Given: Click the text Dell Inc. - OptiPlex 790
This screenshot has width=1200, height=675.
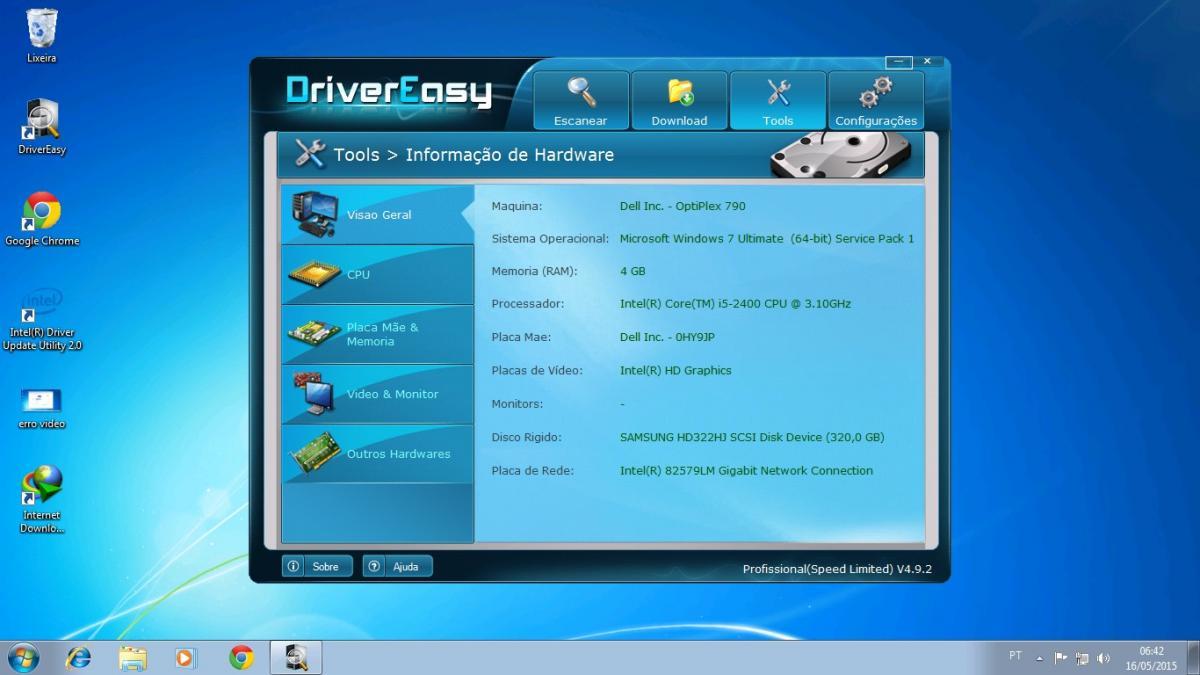Looking at the screenshot, I should [682, 206].
